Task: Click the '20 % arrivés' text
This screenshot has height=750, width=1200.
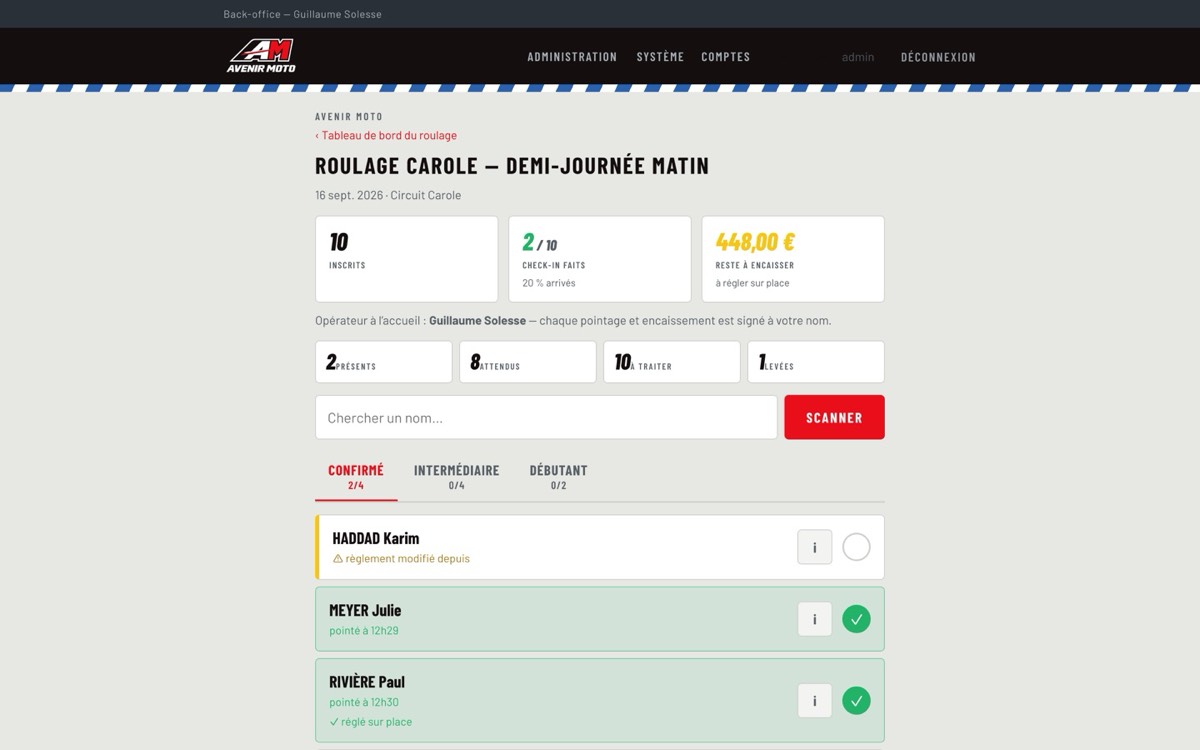Action: coord(549,283)
